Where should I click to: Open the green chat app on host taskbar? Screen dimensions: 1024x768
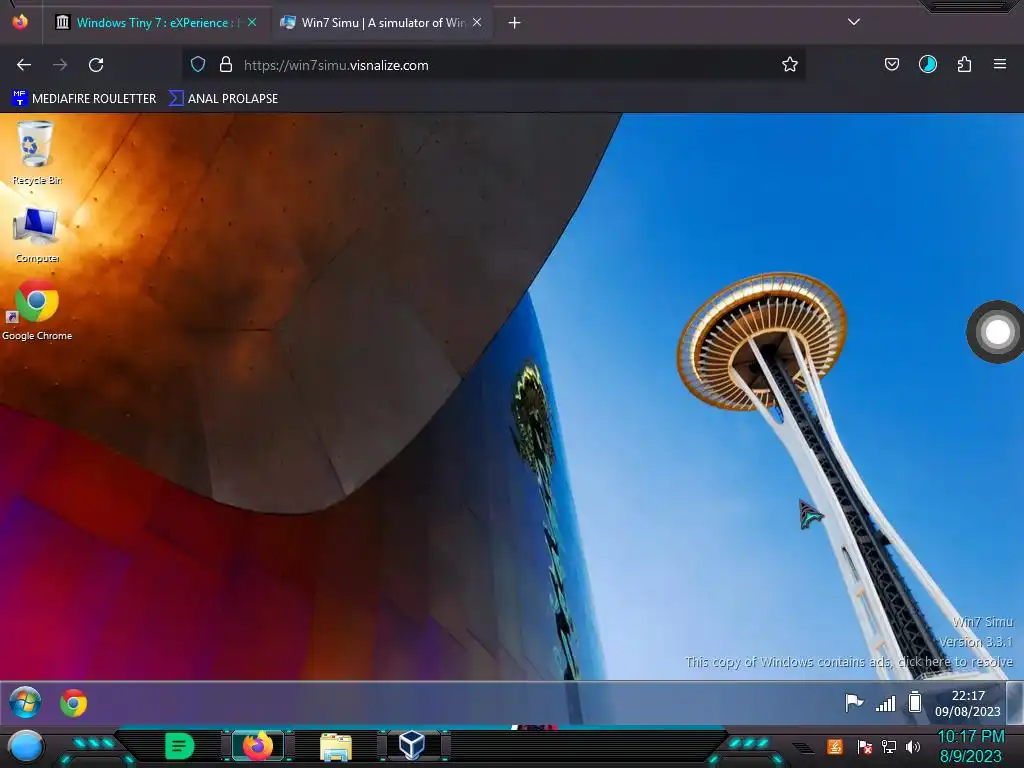179,746
